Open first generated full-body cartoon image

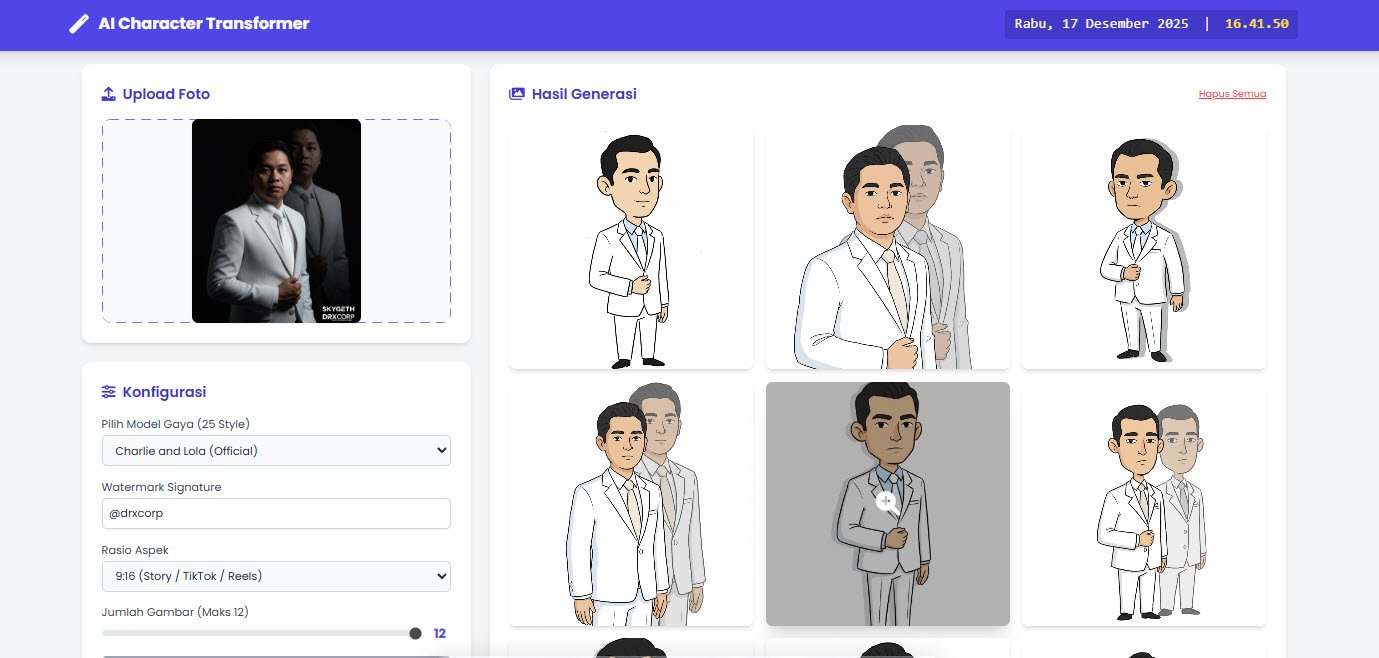coord(630,247)
